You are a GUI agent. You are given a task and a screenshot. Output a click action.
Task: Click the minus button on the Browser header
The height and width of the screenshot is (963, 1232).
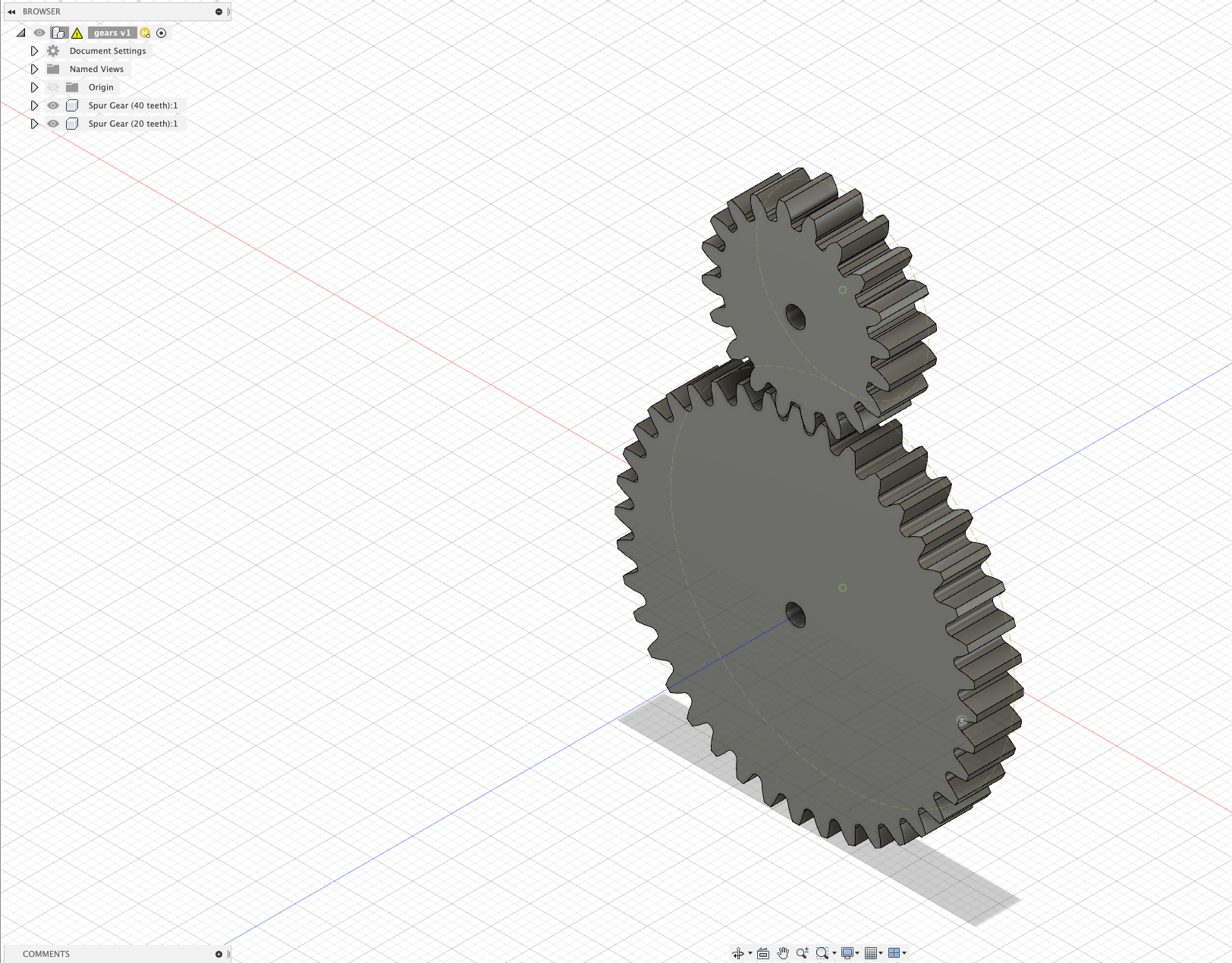218,11
